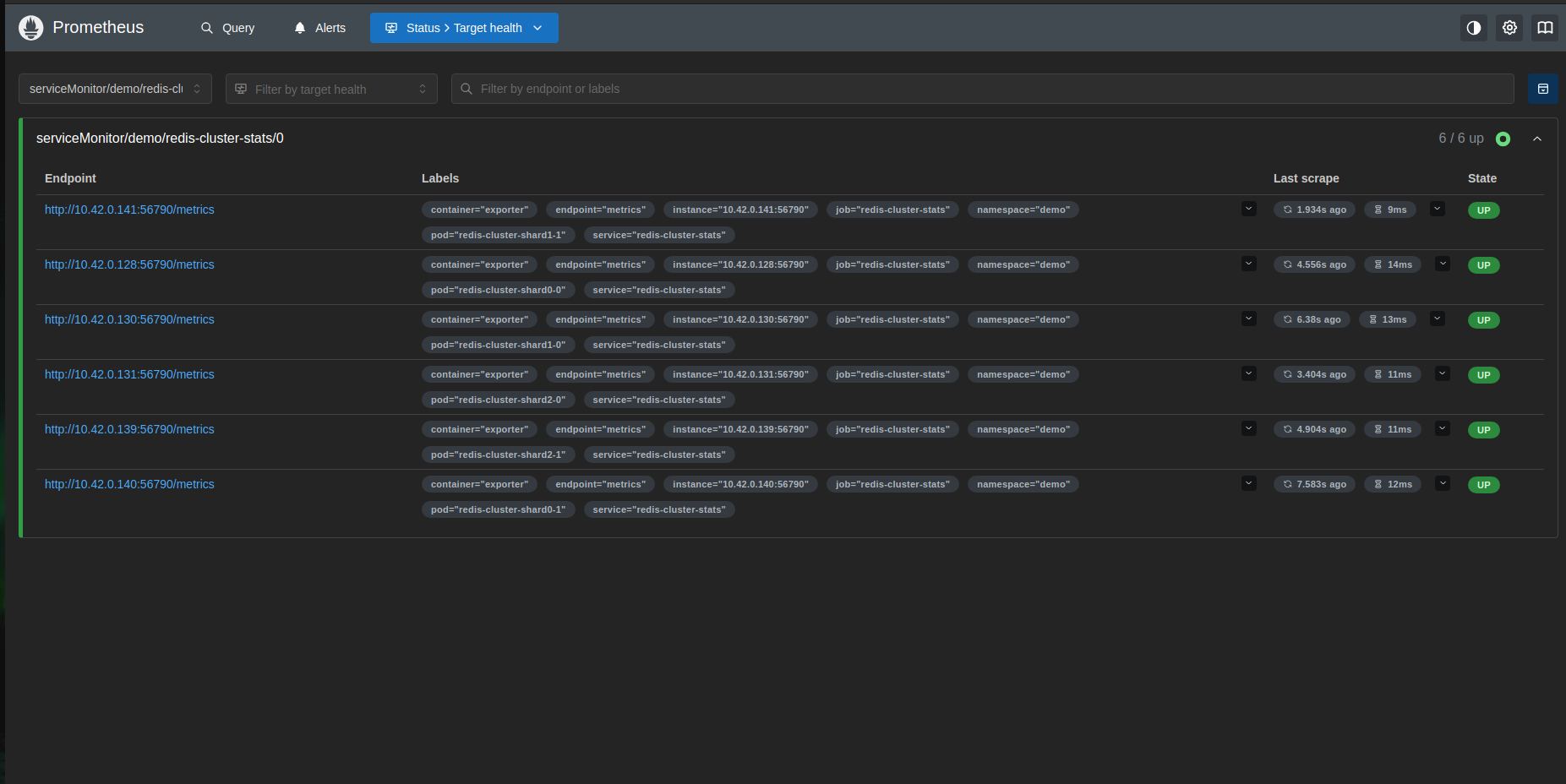The image size is (1566, 784).
Task: Expand scrape details chevron beside 14ms
Action: point(1443,264)
